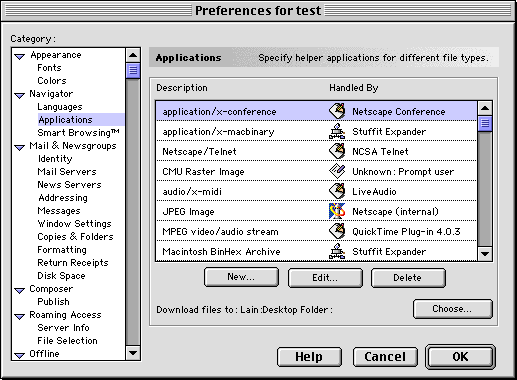The width and height of the screenshot is (517, 380).
Task: Open Window Settings preferences
Action: click(x=74, y=224)
